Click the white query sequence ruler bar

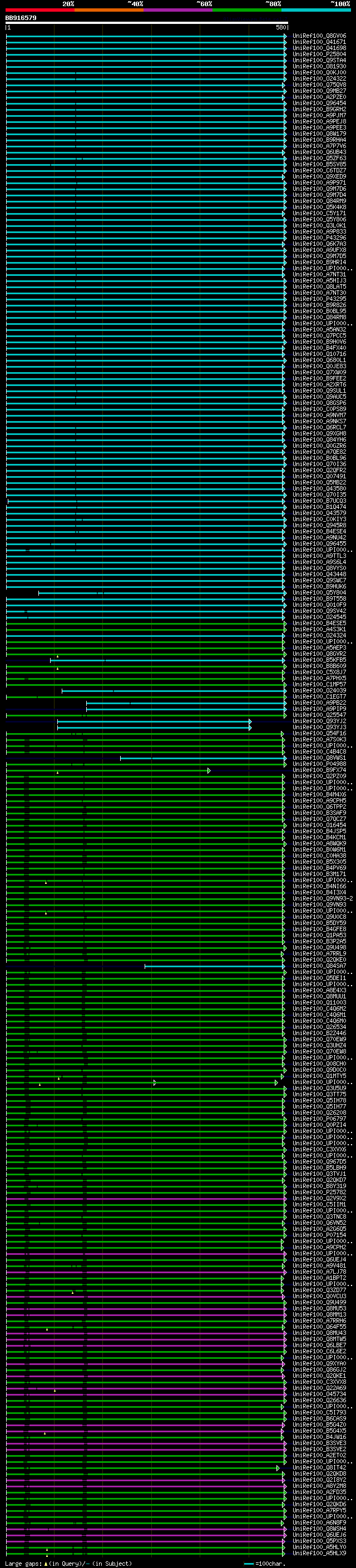click(147, 23)
